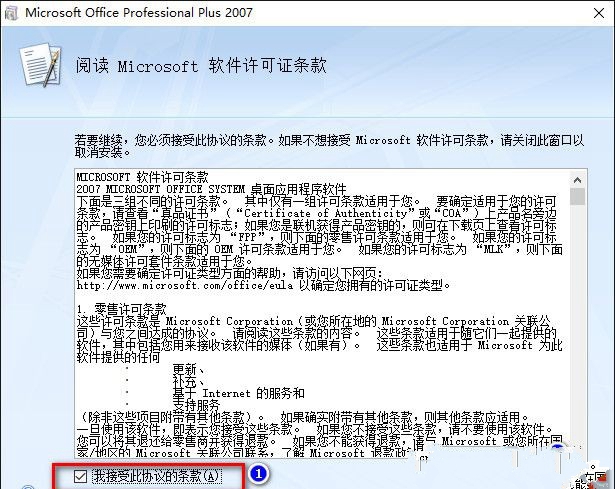Click the '1. 零售许可条款' heading line
The image size is (615, 489).
click(122, 309)
